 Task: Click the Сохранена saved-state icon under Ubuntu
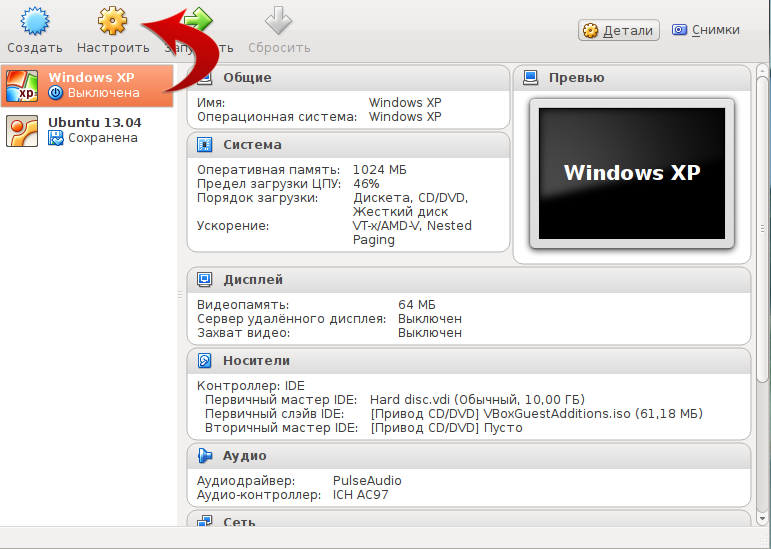click(56, 138)
